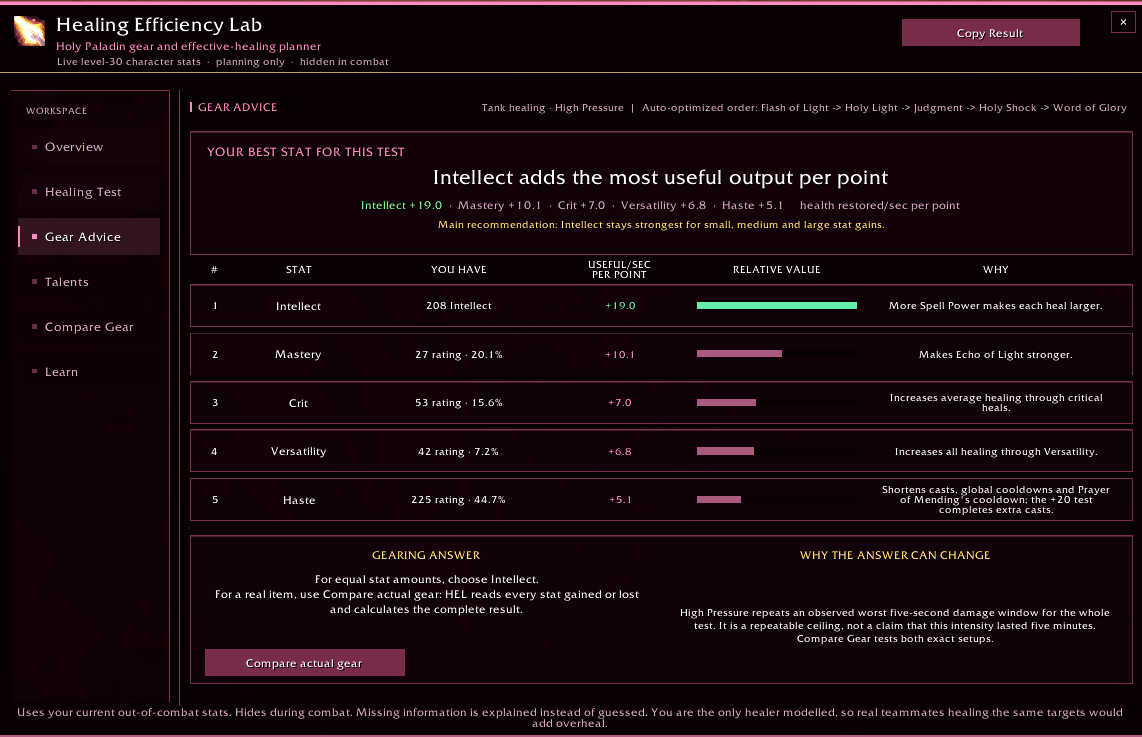The height and width of the screenshot is (737, 1142).
Task: Click WHY THE ANSWER CAN CHANGE heading
Action: tap(895, 555)
